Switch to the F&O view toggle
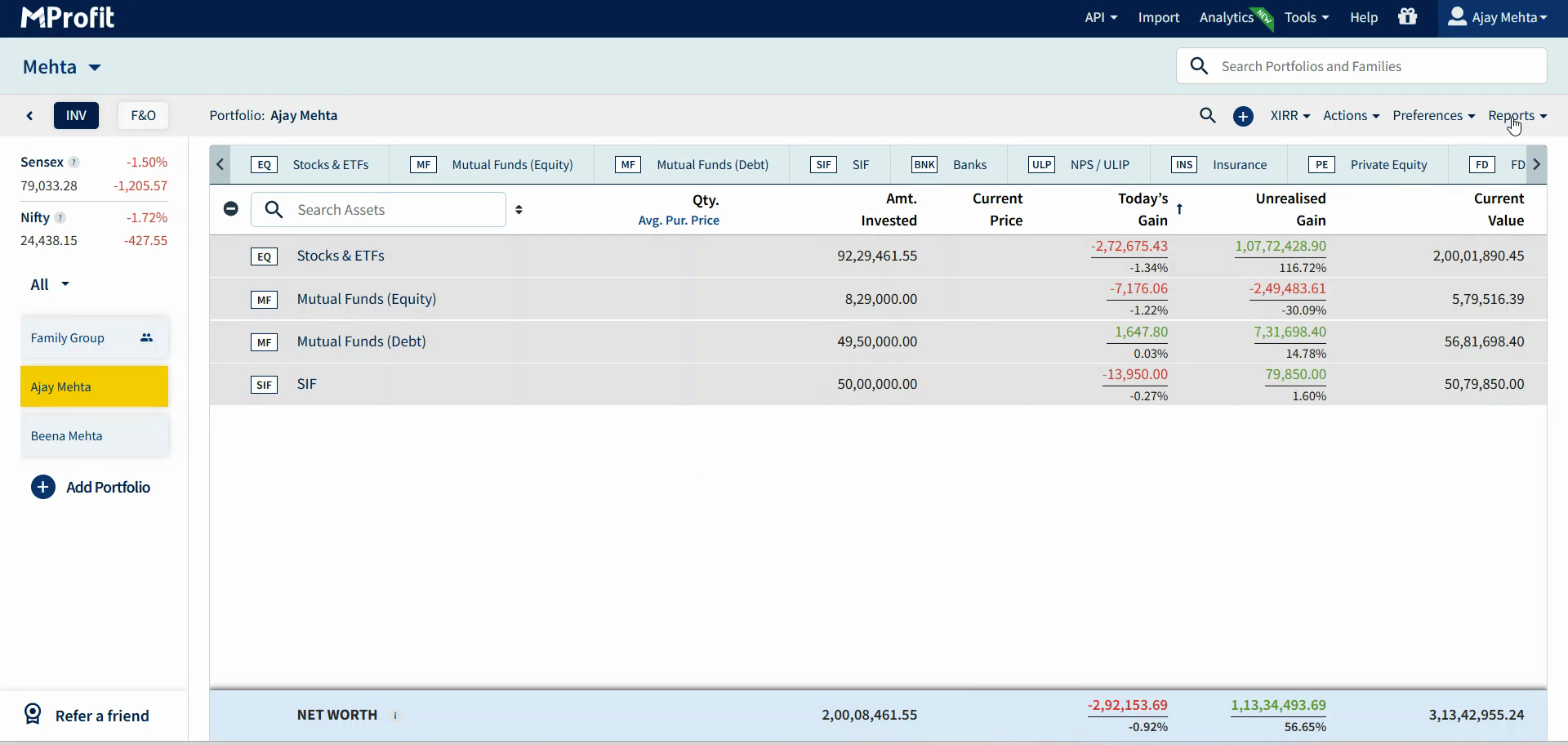Screen dimensions: 1568x745 [x=143, y=116]
